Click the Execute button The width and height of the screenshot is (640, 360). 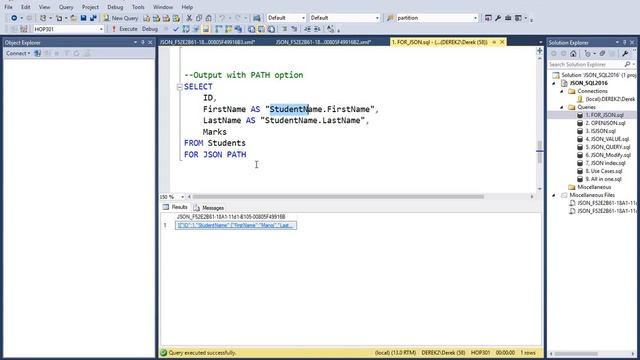tap(125, 29)
